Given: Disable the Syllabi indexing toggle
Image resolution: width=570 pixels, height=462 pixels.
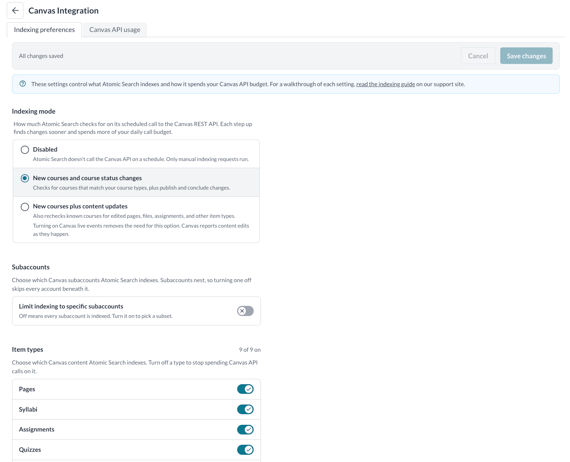Looking at the screenshot, I should [x=245, y=410].
